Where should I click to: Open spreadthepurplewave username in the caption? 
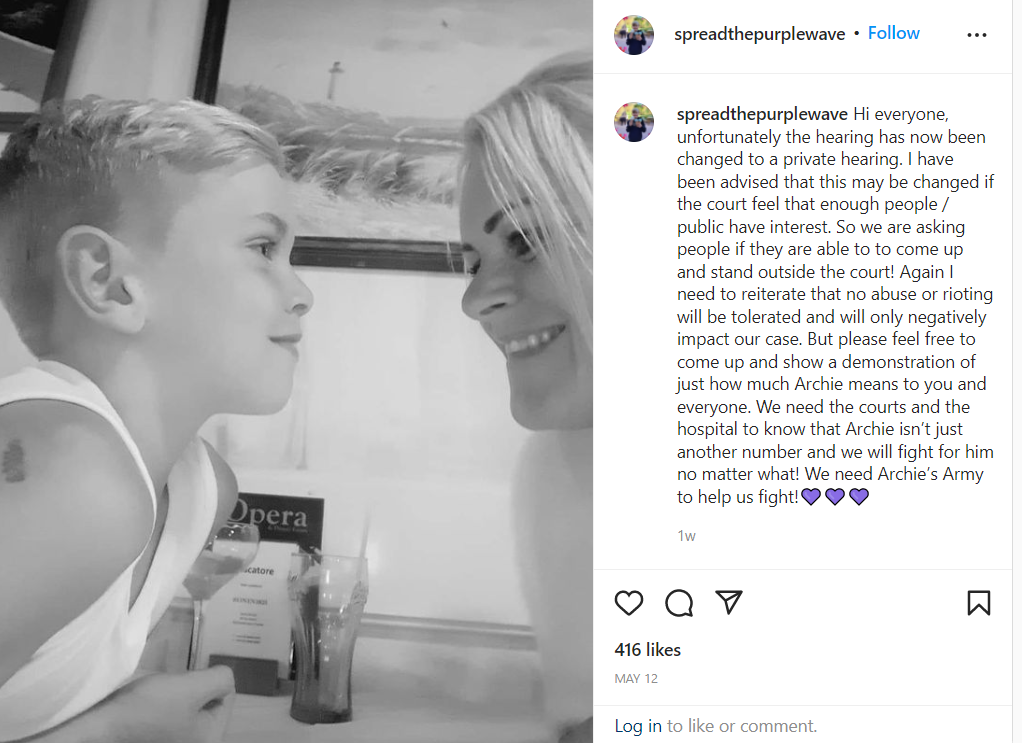[762, 114]
